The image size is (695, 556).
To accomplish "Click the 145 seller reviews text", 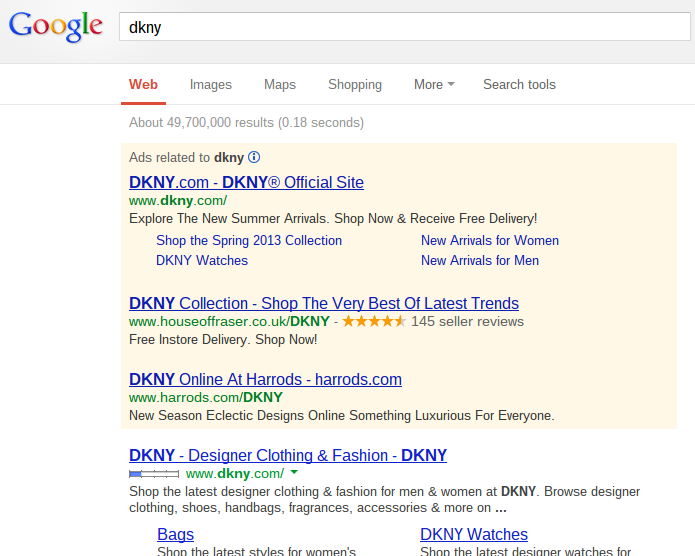I will [467, 321].
